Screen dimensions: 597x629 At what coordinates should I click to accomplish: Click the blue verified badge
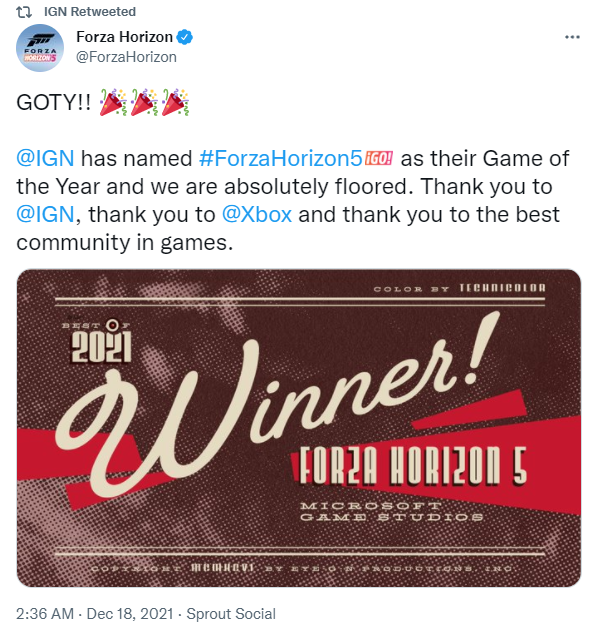[185, 37]
